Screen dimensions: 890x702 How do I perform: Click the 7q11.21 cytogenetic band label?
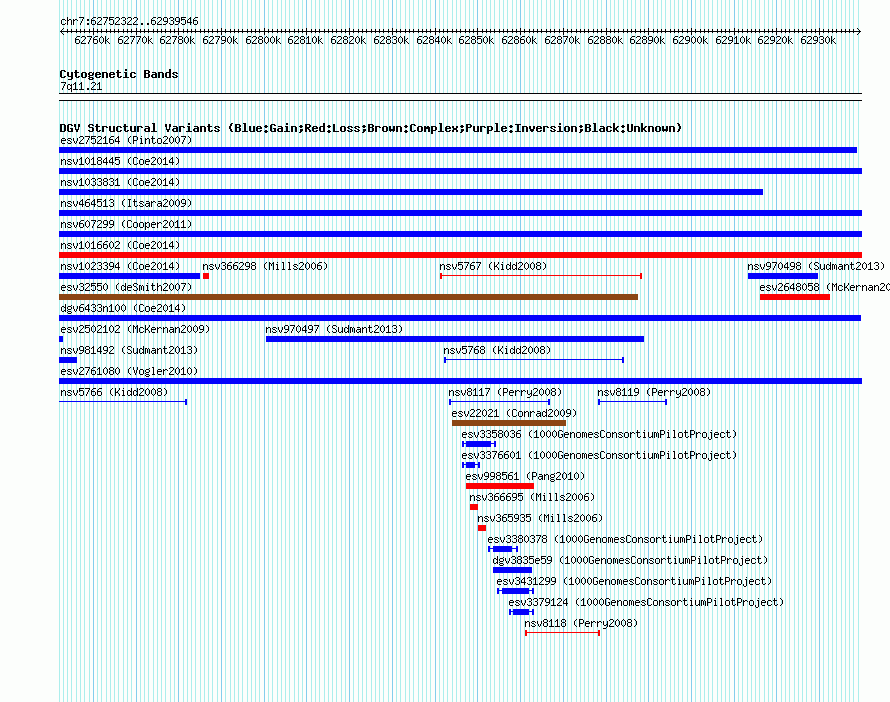click(81, 86)
